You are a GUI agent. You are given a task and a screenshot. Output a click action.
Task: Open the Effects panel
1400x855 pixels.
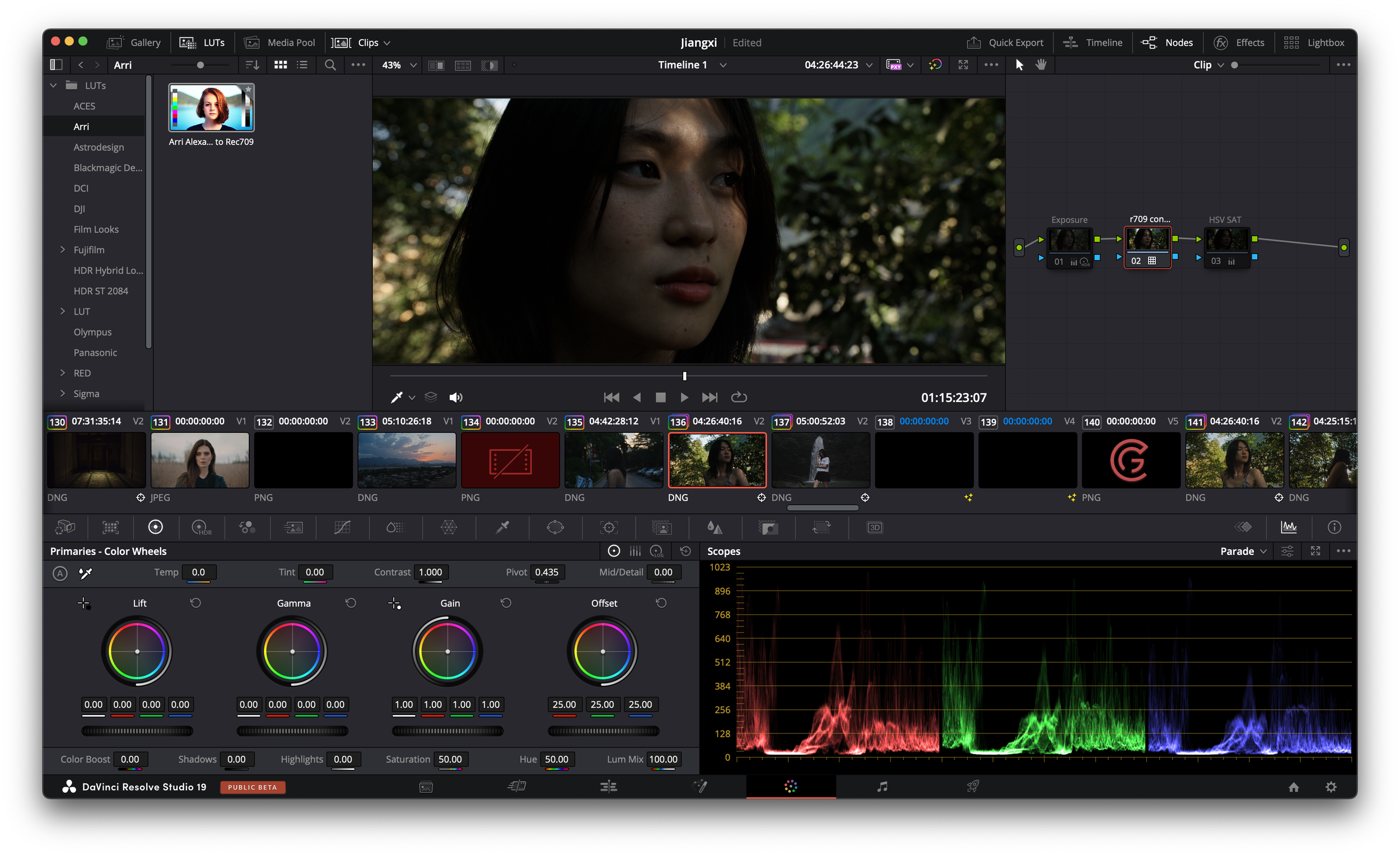tap(1239, 43)
